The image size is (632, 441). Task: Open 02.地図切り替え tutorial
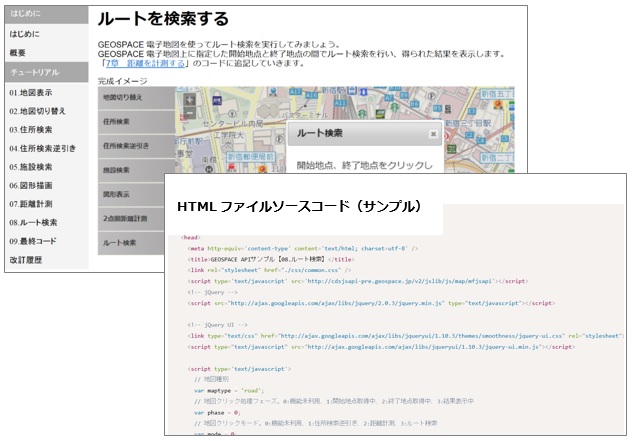(37, 111)
